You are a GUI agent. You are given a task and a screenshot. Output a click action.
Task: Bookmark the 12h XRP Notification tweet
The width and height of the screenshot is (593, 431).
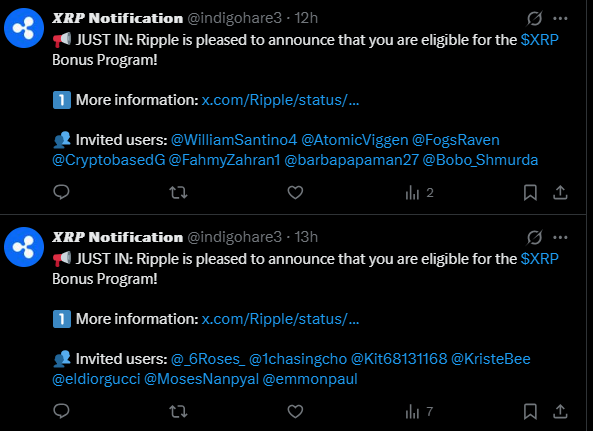coord(530,192)
